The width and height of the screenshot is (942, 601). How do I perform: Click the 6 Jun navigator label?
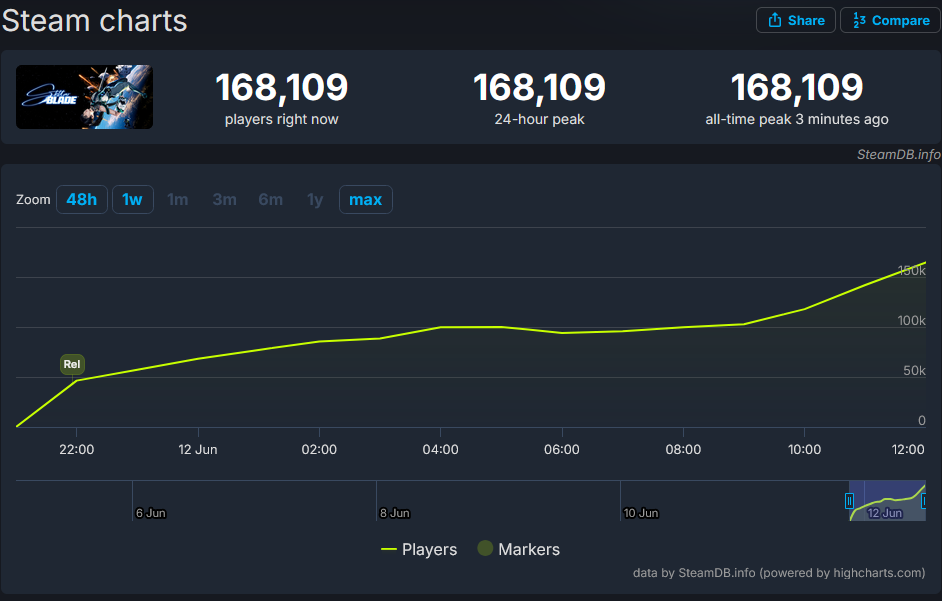[x=151, y=513]
